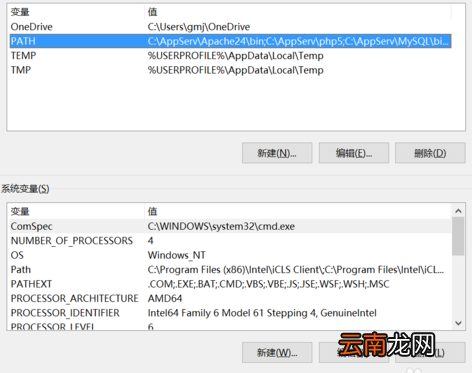This screenshot has width=472, height=373.
Task: Click the system variables scrollbar thumb
Action: (x=458, y=236)
